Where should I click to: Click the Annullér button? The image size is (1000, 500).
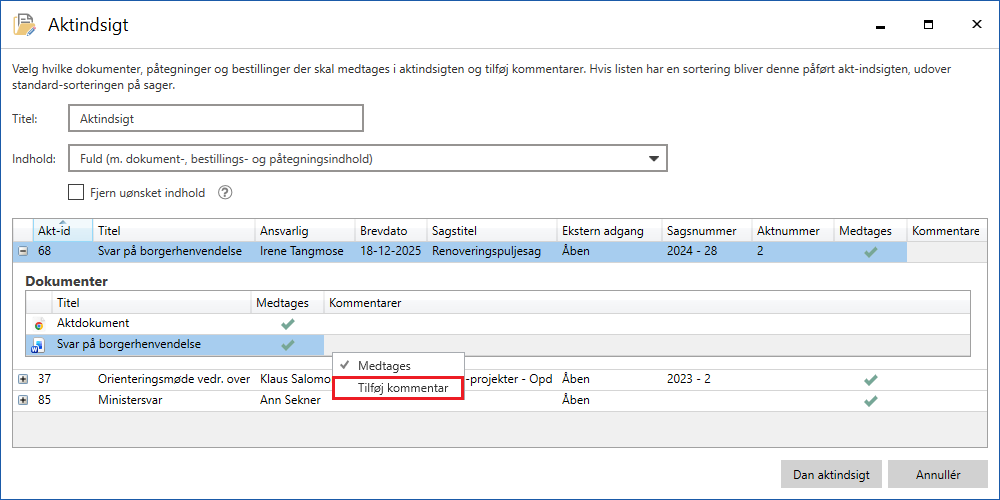937,475
